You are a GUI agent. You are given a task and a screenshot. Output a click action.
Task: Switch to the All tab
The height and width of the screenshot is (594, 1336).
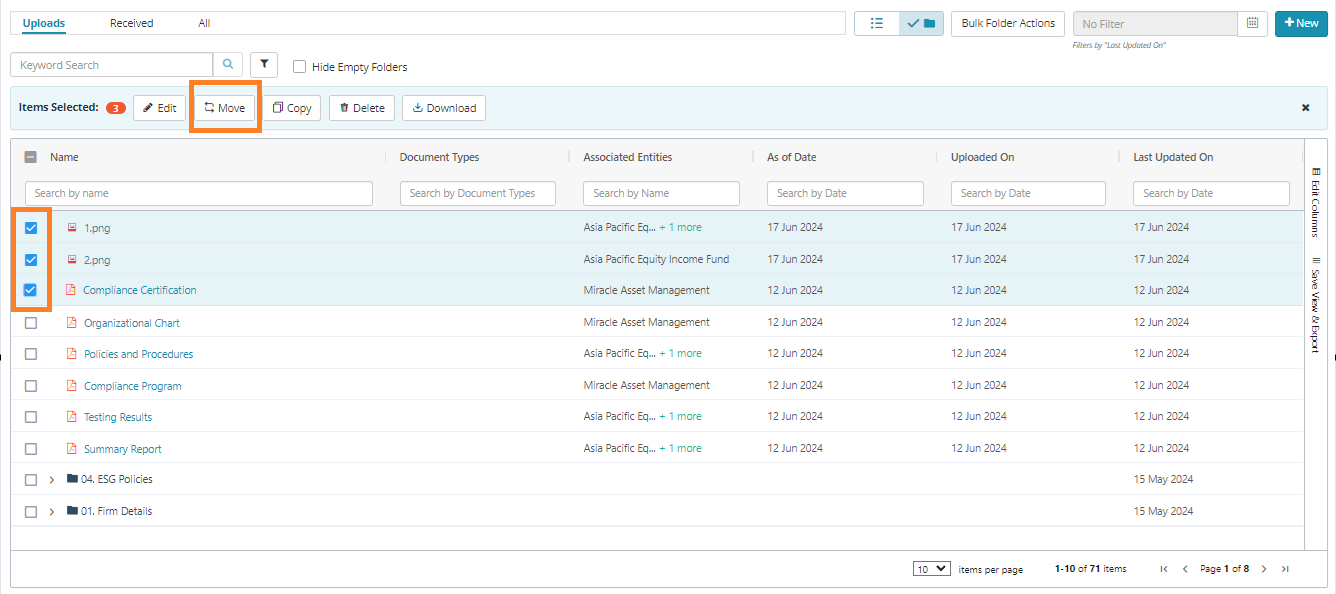[x=204, y=23]
